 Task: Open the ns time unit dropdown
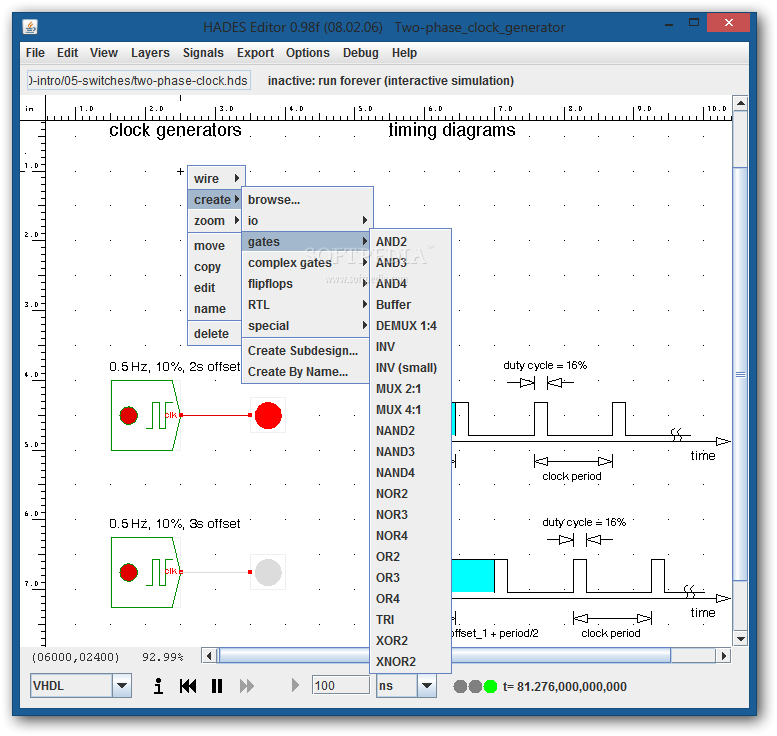tap(427, 686)
